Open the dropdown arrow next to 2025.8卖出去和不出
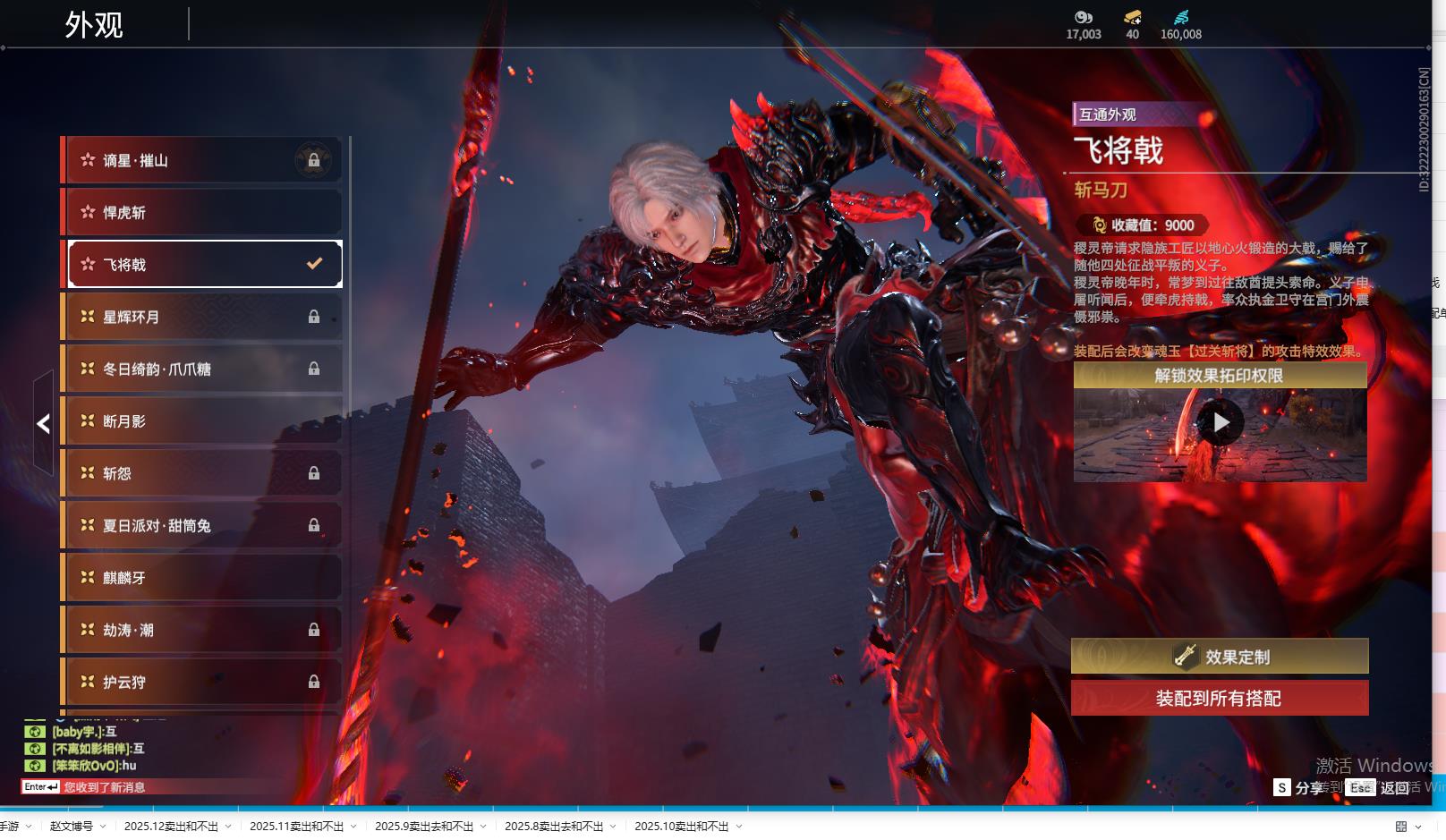 coord(614,827)
